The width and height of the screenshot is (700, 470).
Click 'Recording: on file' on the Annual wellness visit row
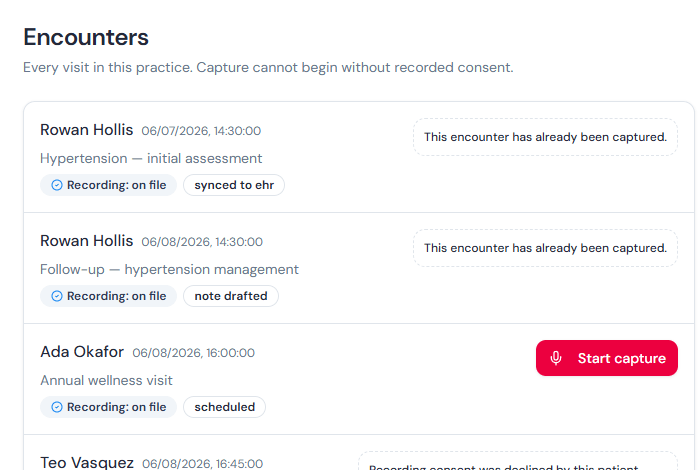(x=108, y=407)
